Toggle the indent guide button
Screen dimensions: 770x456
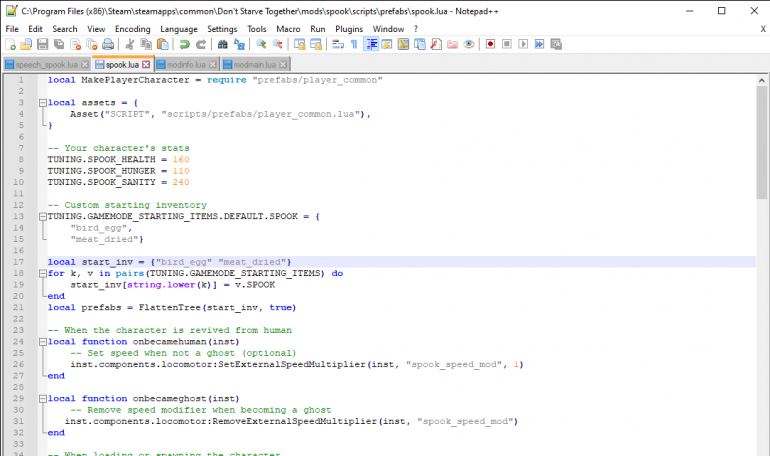(371, 45)
